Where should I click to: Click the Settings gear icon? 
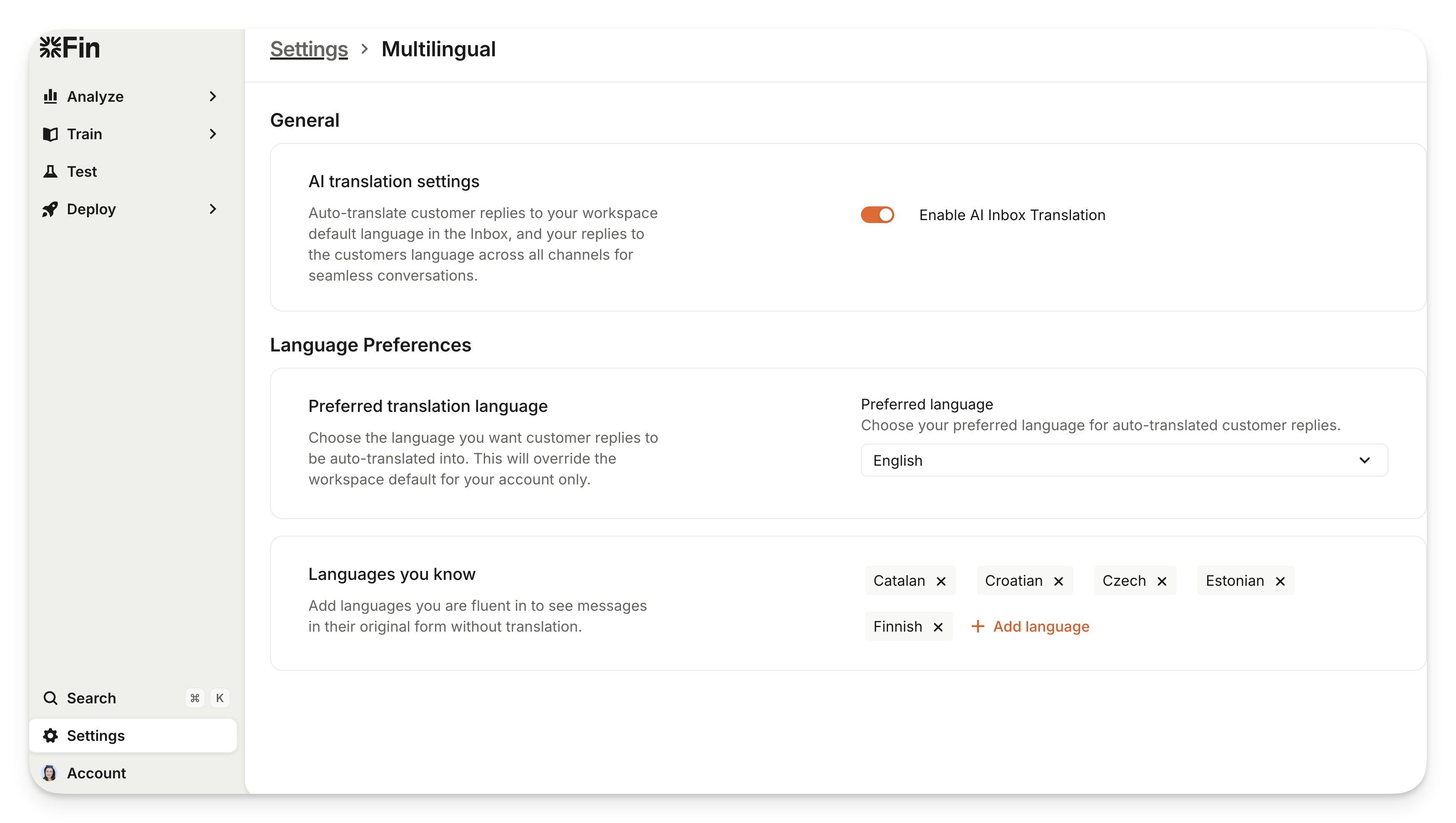click(50, 735)
